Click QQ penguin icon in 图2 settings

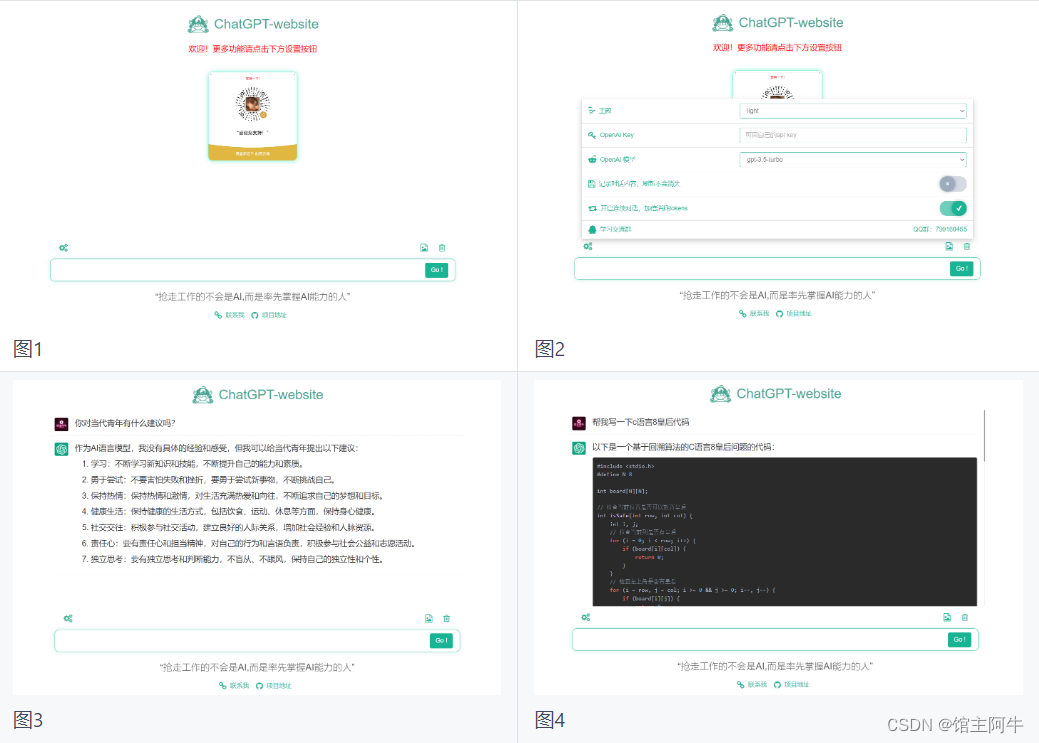coord(592,229)
